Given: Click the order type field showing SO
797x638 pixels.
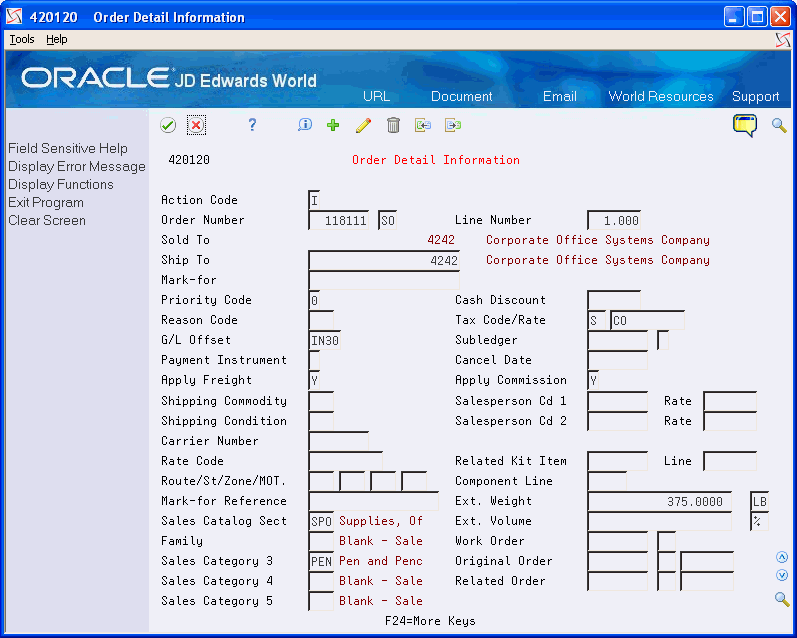Looking at the screenshot, I should 387,220.
